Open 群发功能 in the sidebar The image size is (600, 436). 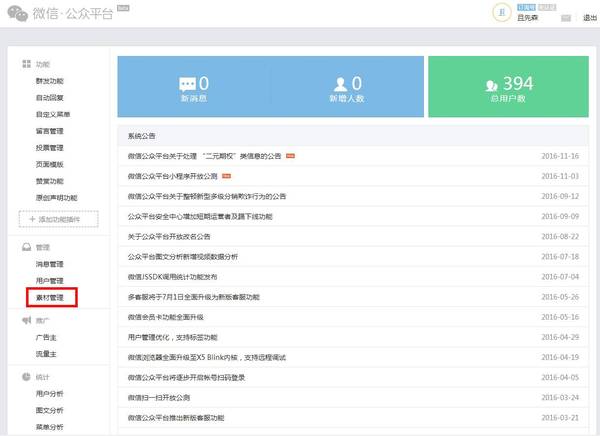tap(50, 81)
